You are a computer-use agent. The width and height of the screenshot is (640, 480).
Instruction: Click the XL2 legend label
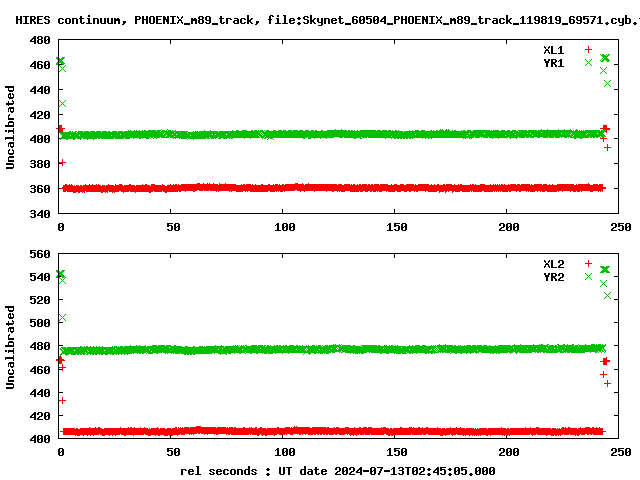pos(553,264)
